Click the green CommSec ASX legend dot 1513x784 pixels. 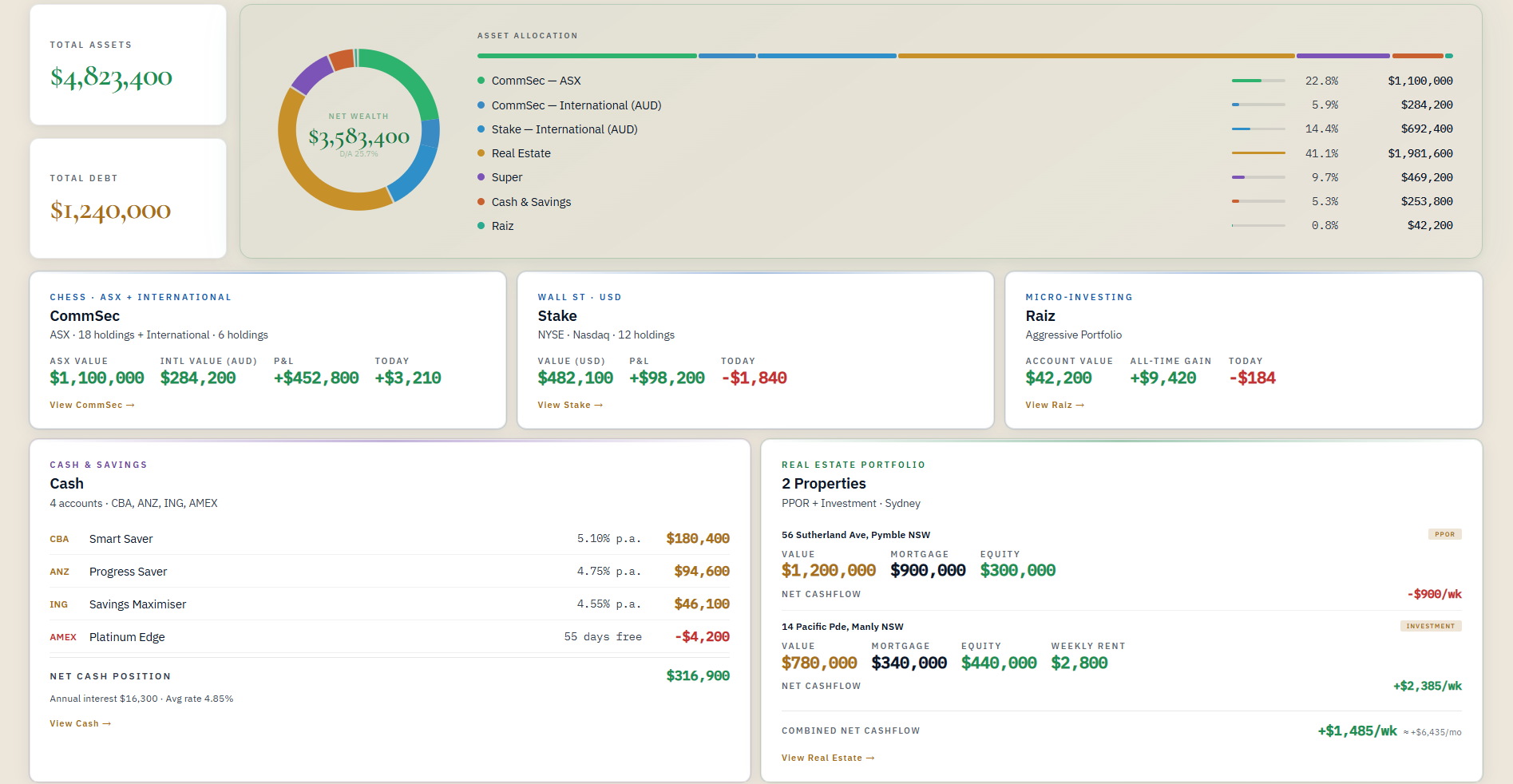coord(481,81)
